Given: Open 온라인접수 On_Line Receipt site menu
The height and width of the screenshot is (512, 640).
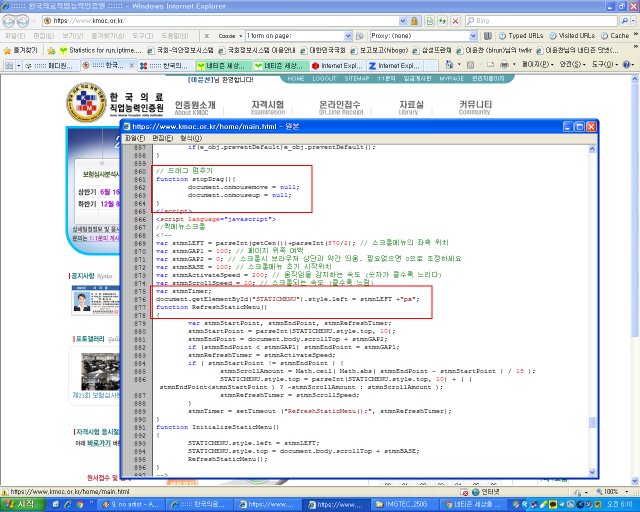Looking at the screenshot, I should pyautogui.click(x=341, y=107).
